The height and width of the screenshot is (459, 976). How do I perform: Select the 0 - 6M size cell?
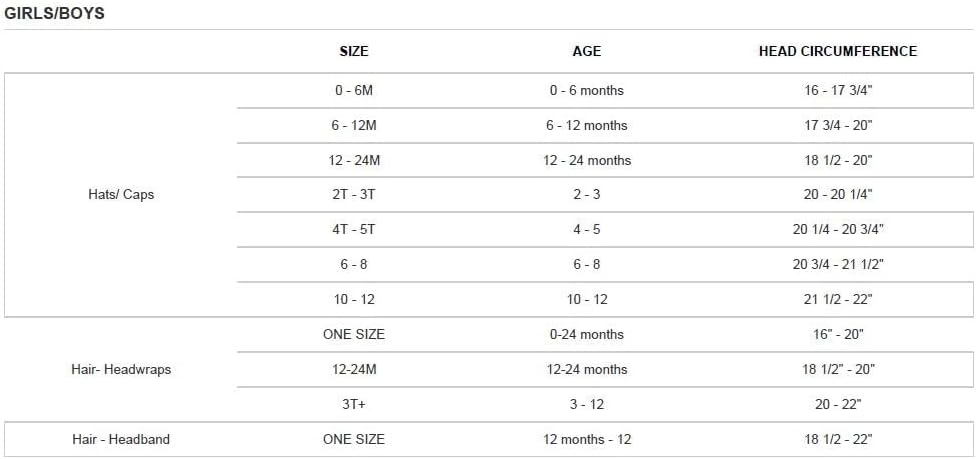pos(354,90)
